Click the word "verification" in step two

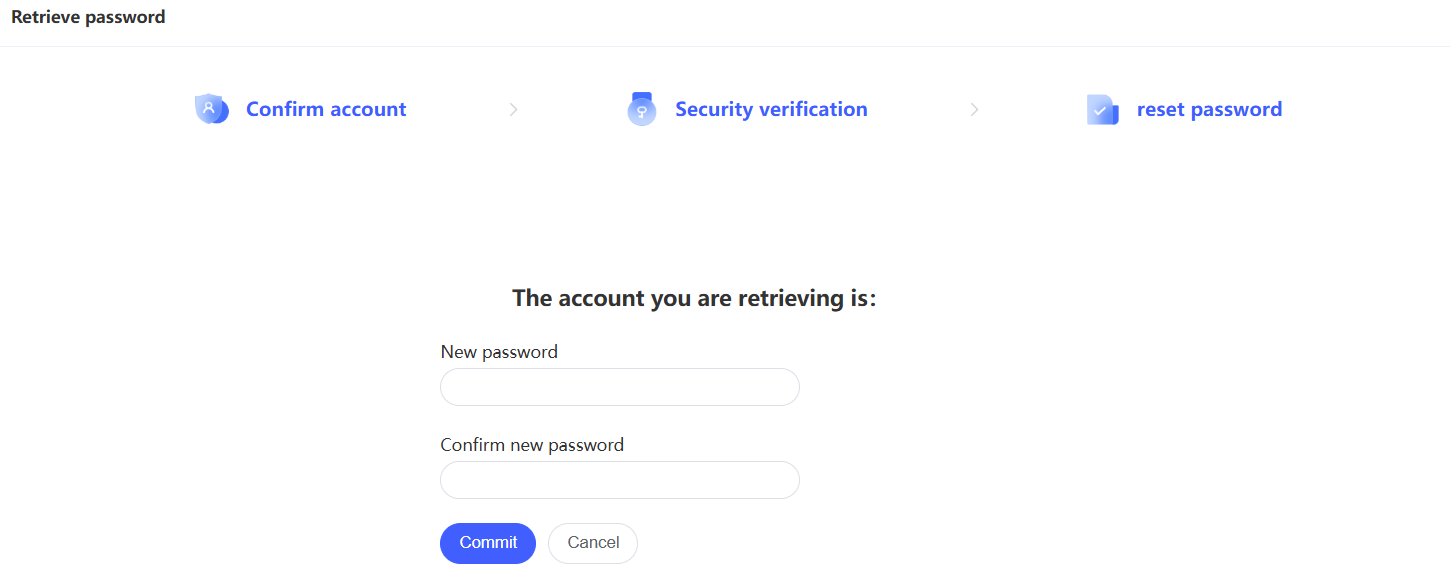pos(811,109)
